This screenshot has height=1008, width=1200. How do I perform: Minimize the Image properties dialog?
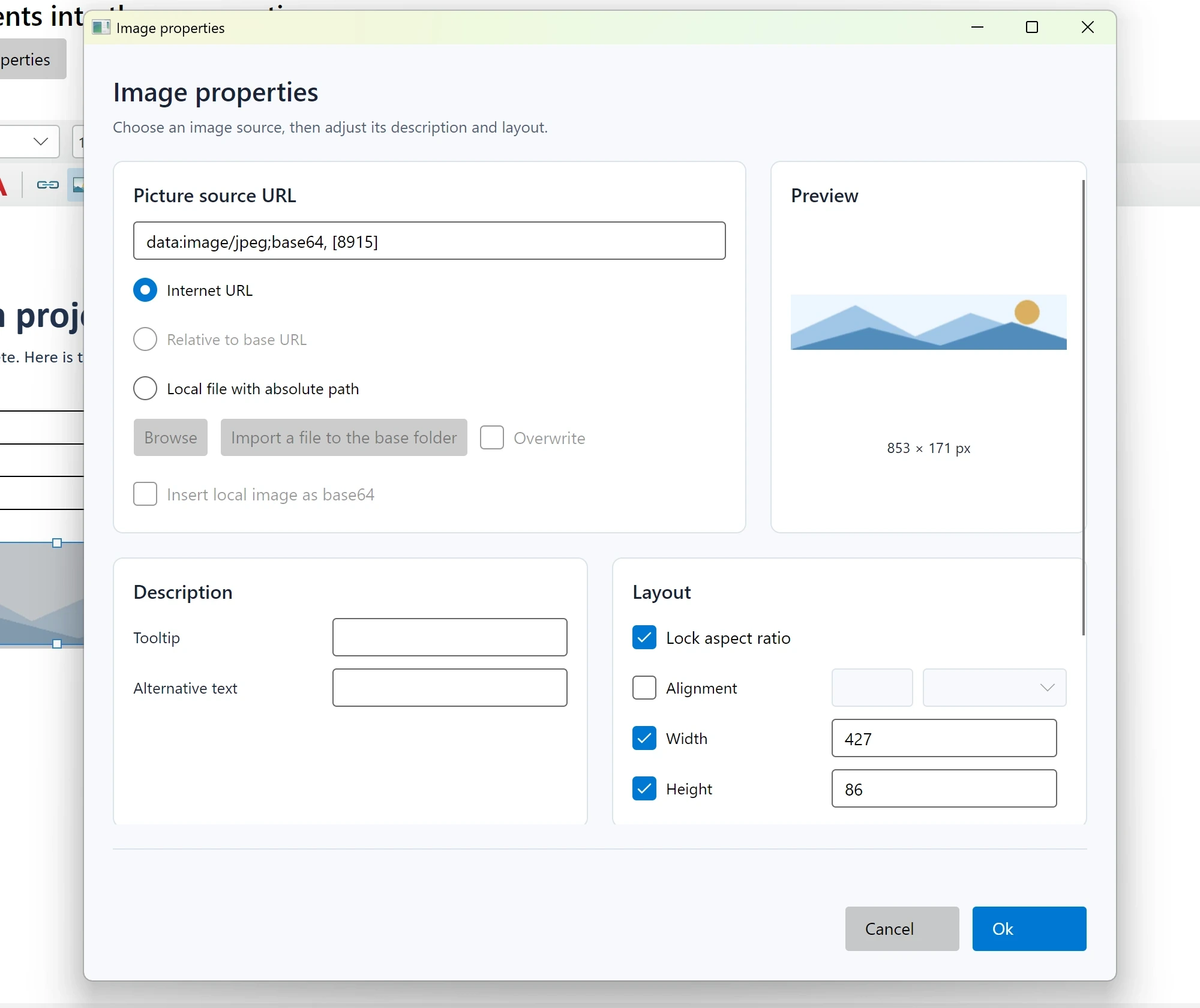pyautogui.click(x=977, y=28)
